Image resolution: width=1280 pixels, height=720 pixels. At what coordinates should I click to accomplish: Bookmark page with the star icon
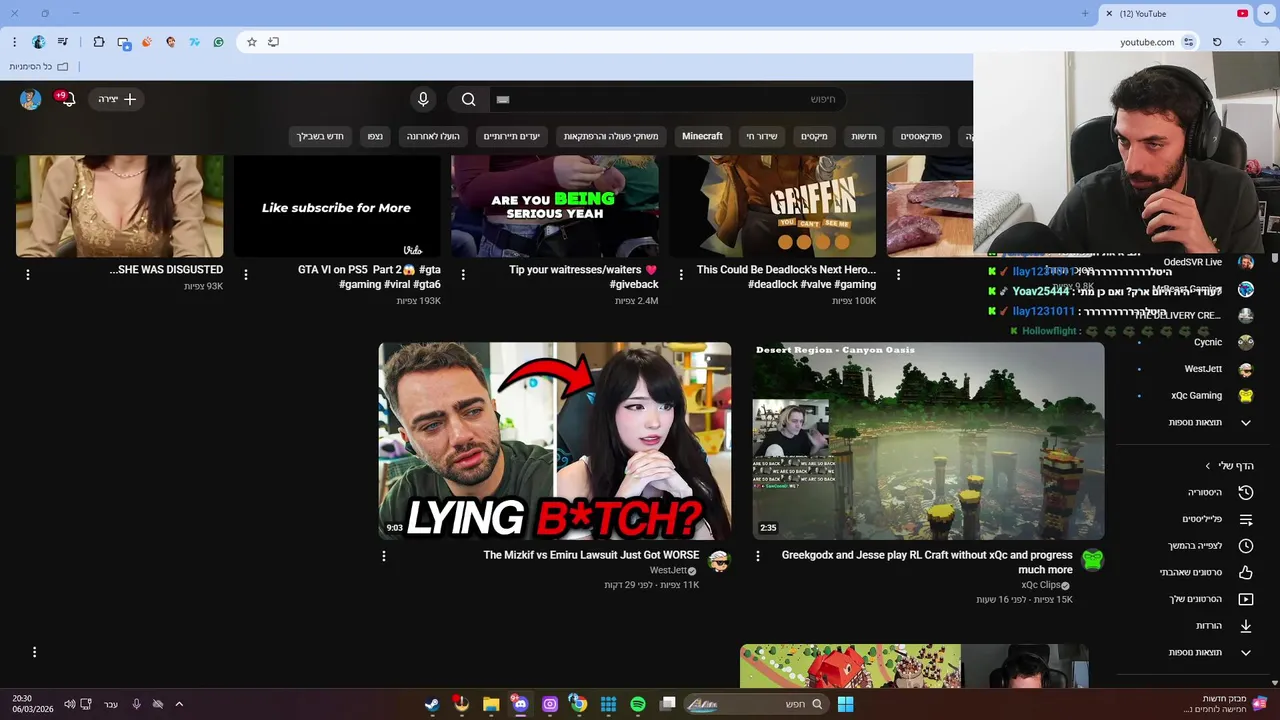pos(252,42)
